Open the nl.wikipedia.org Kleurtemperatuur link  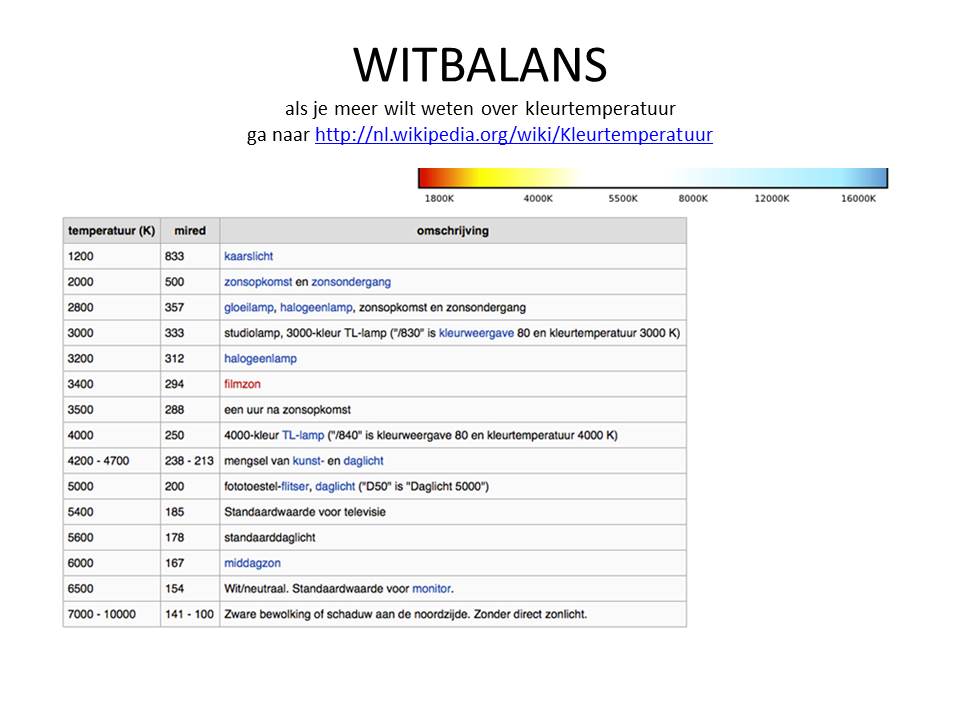(514, 134)
